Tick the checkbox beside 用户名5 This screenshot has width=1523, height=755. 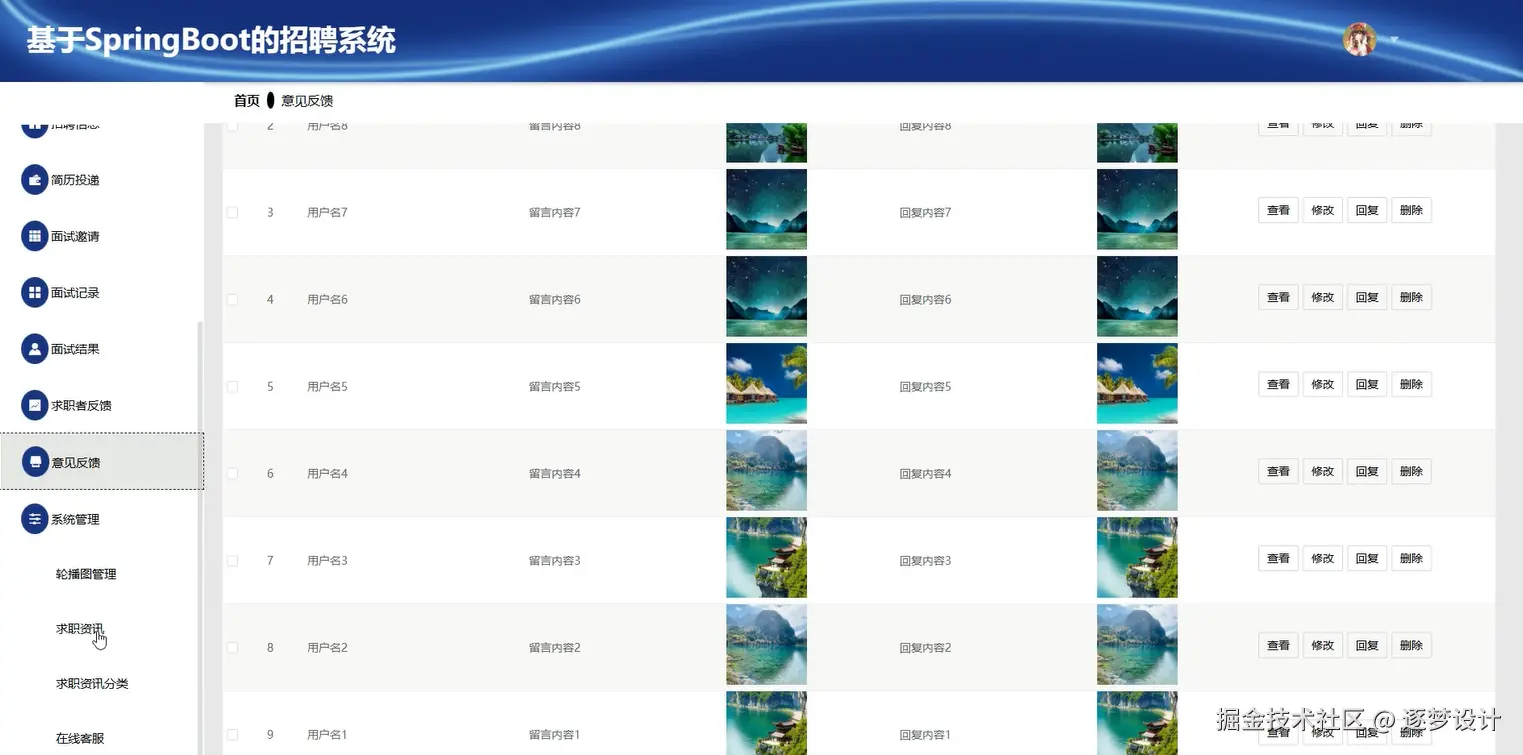(231, 386)
